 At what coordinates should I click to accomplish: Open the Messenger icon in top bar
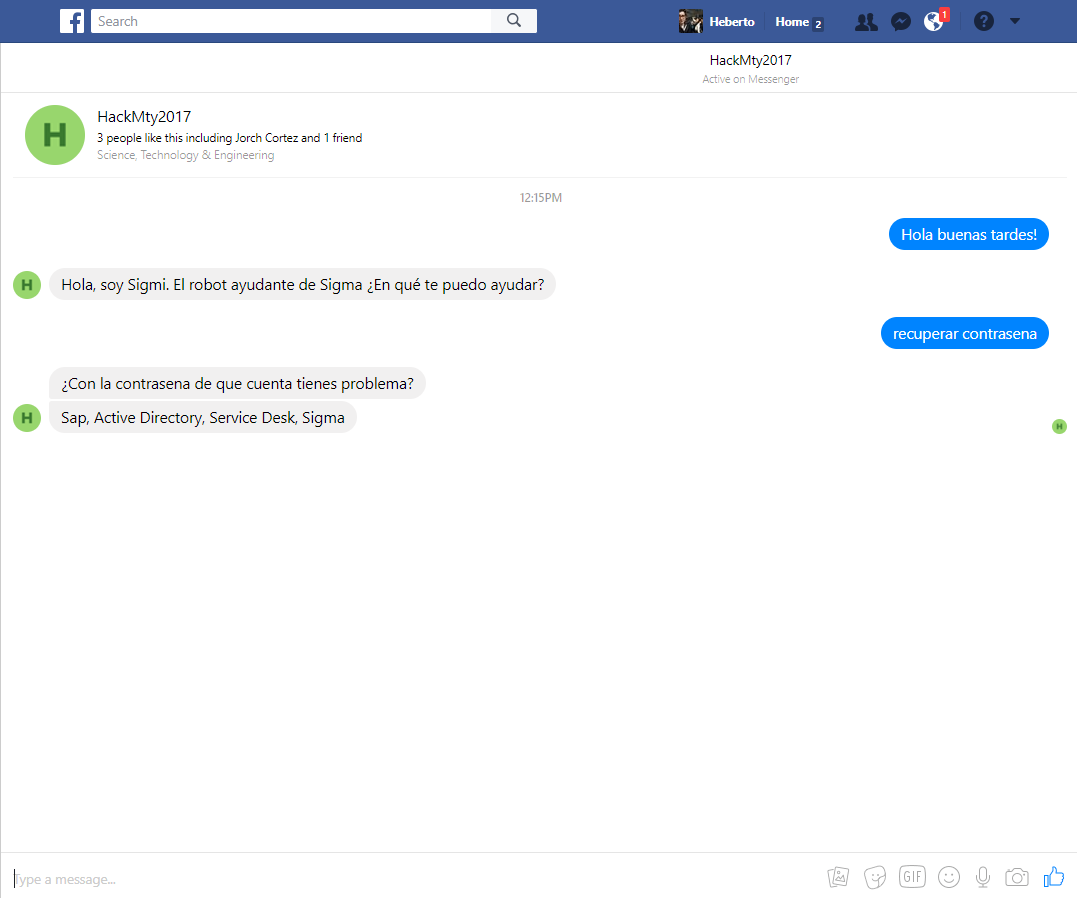[900, 22]
